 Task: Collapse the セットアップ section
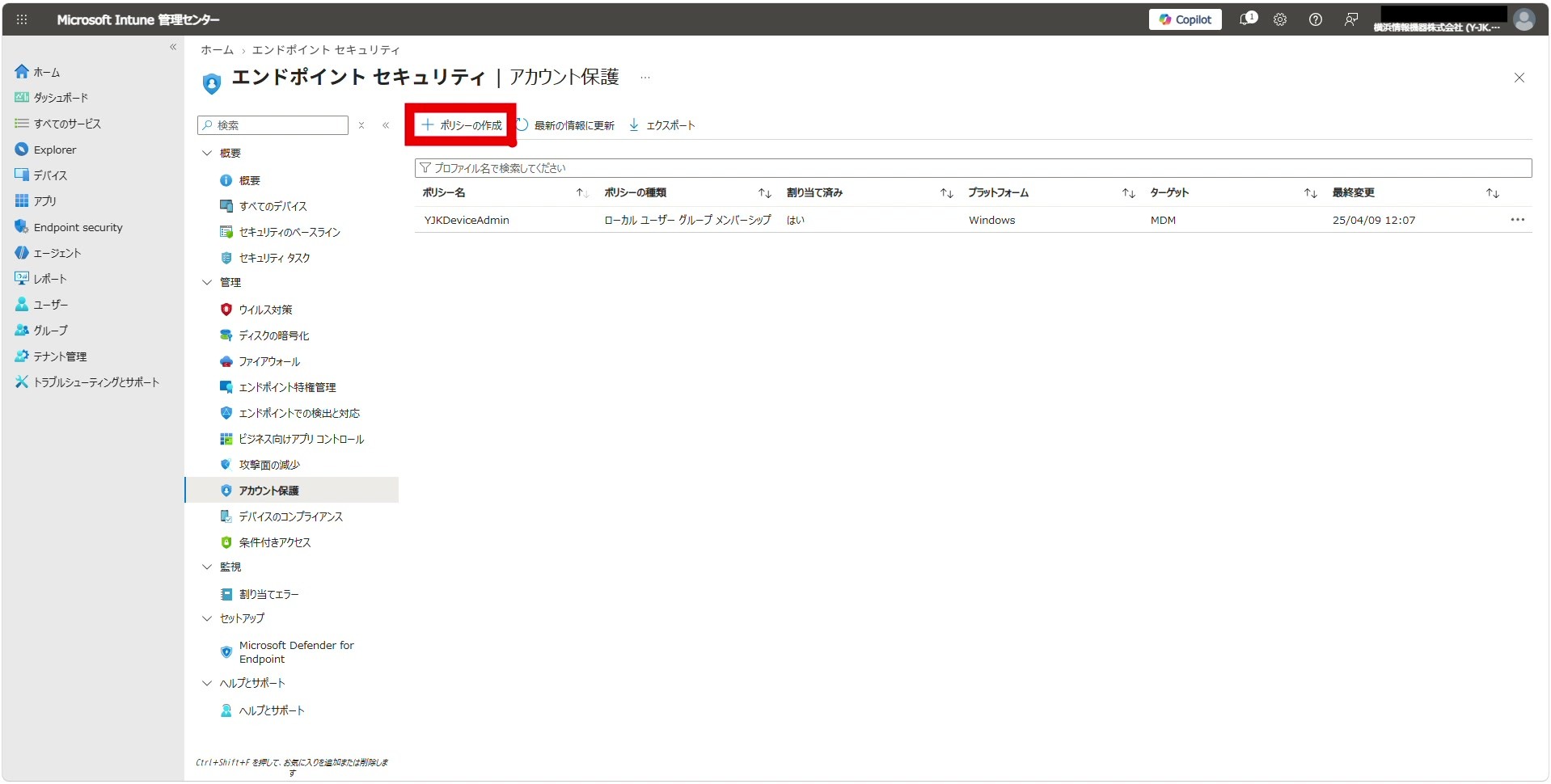coord(233,618)
